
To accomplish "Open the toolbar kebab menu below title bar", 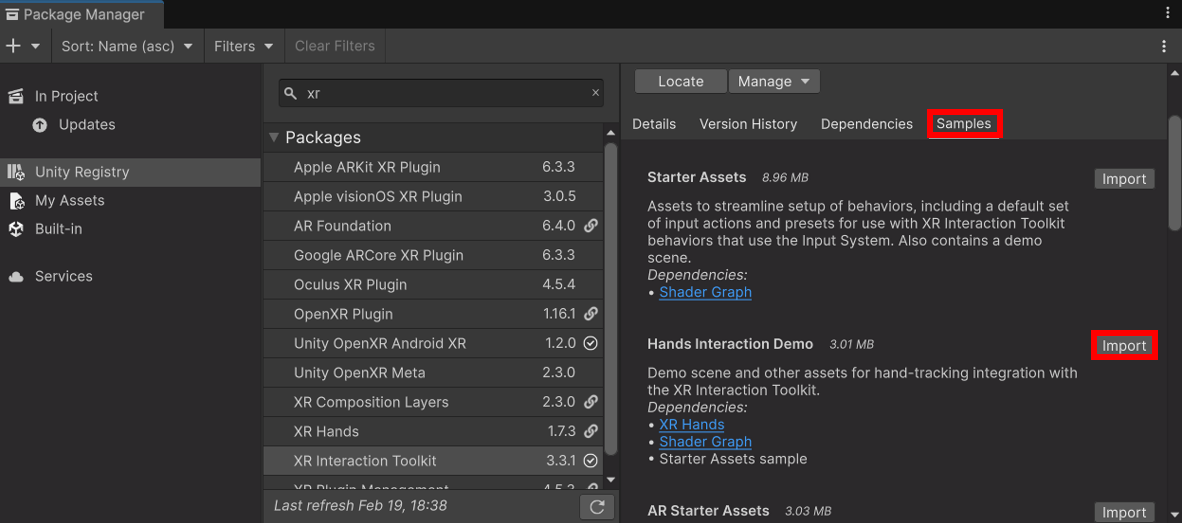I will pos(1164,46).
